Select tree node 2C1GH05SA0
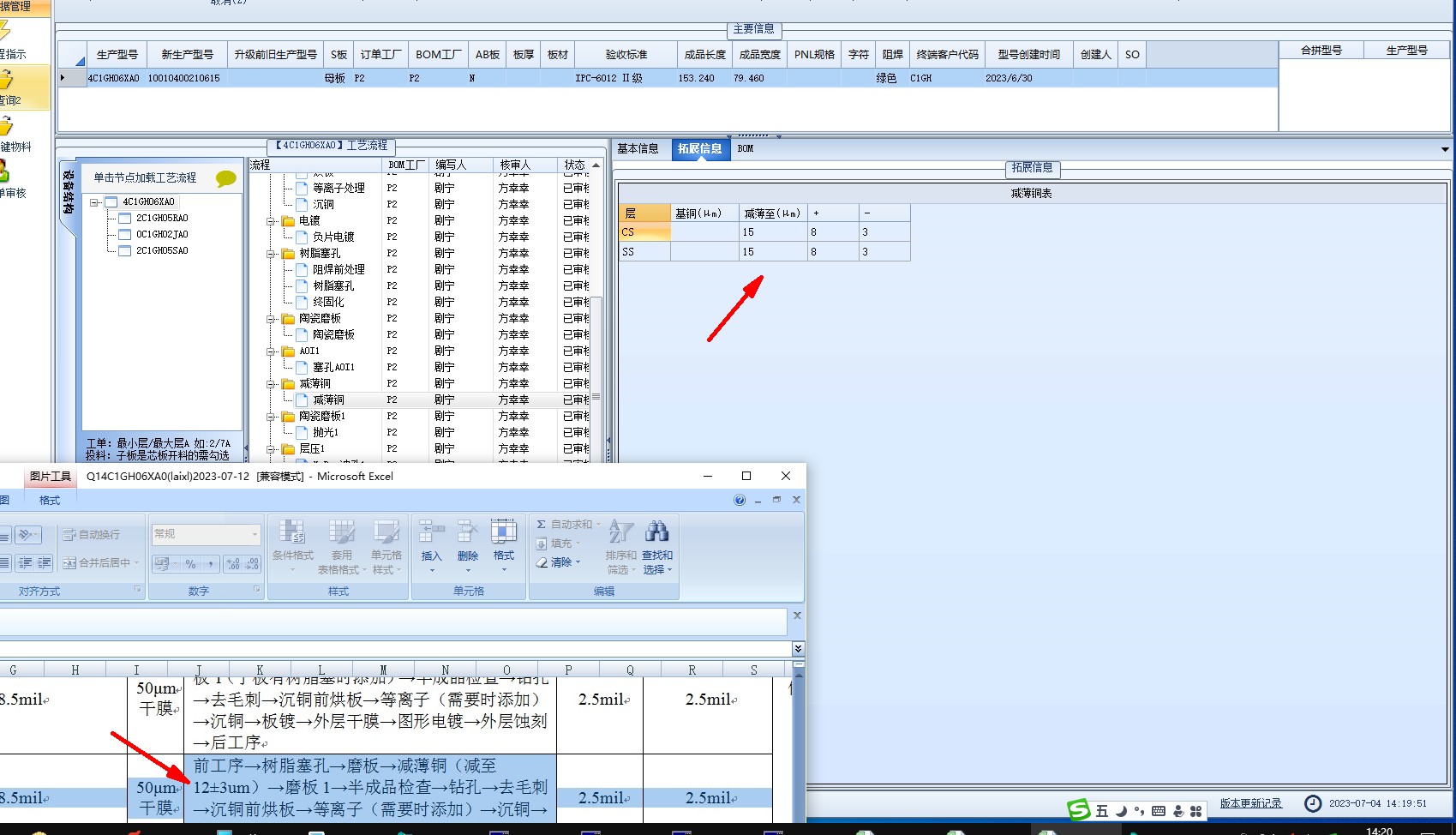1456x835 pixels. point(162,251)
